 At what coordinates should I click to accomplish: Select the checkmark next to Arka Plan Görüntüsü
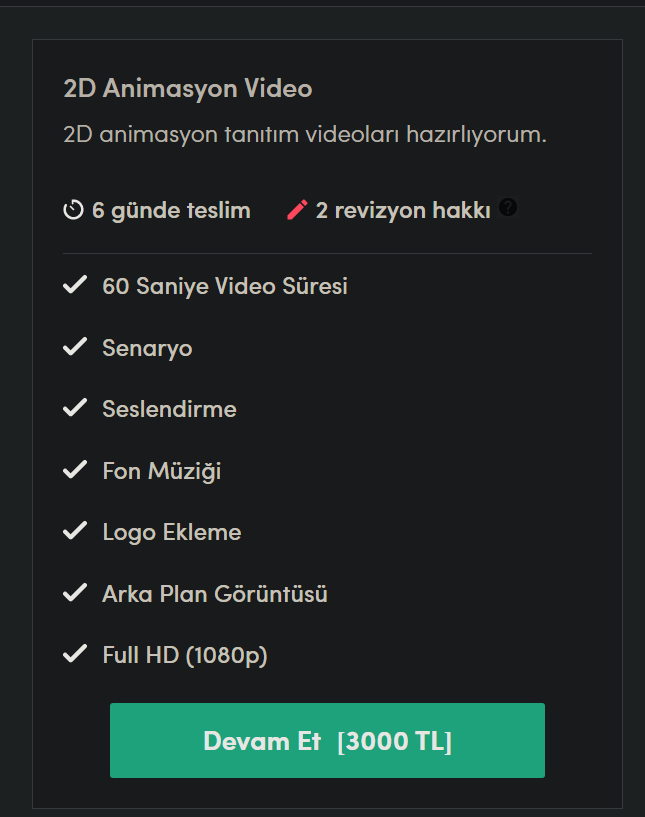[75, 593]
